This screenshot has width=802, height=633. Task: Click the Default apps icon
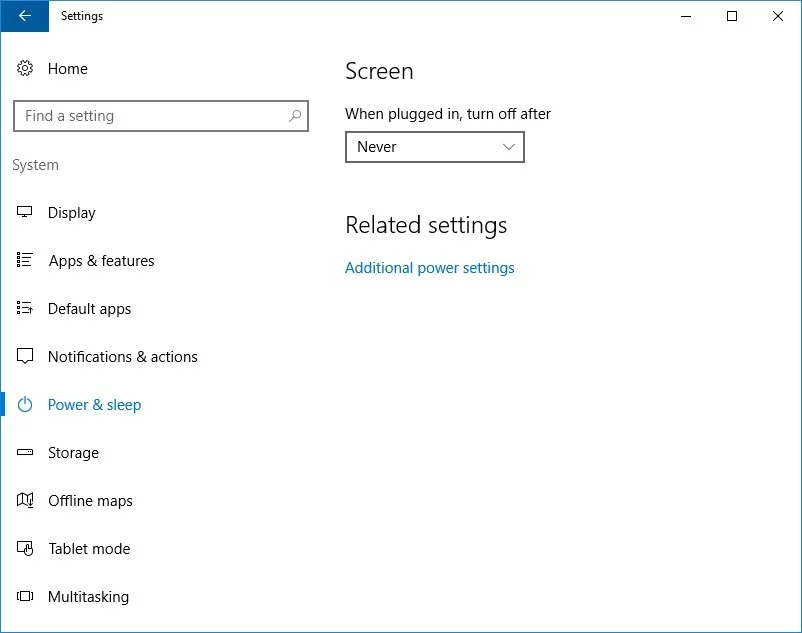[25, 308]
